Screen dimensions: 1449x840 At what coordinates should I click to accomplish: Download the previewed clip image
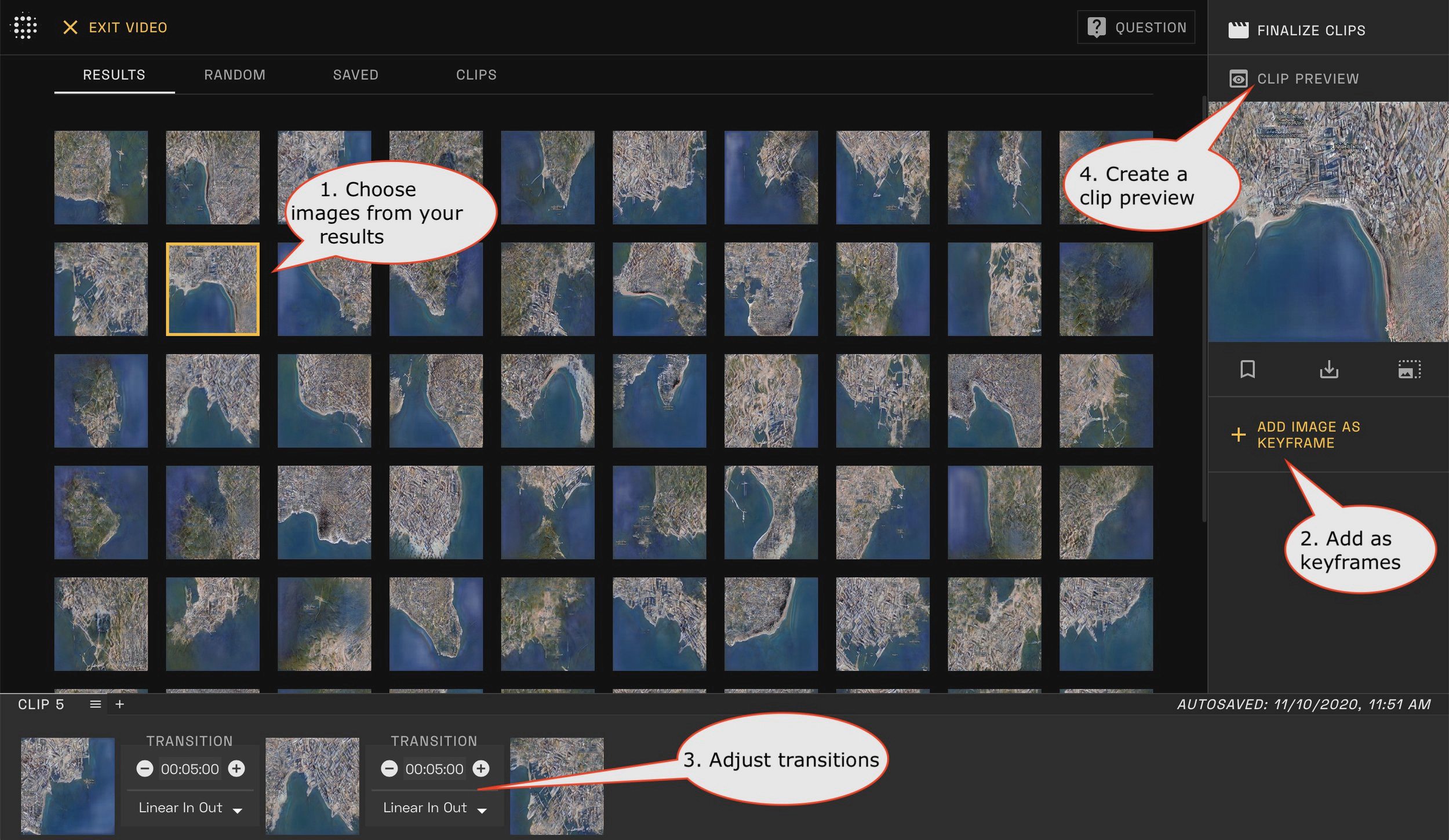click(x=1329, y=370)
